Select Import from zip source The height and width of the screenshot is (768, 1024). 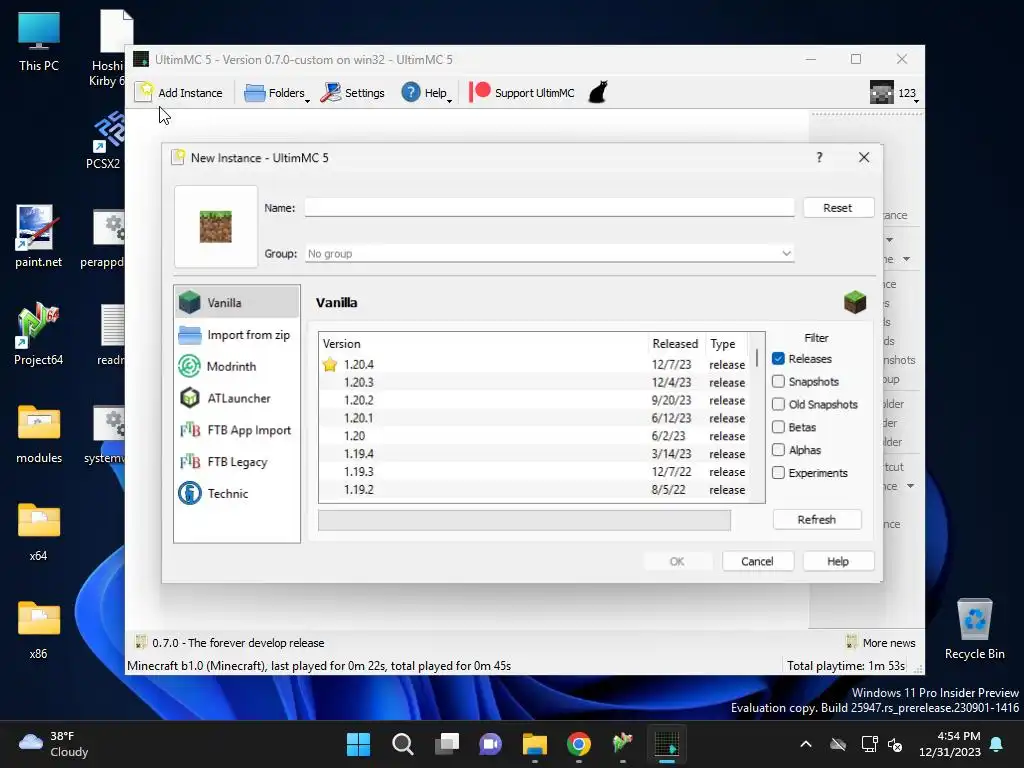[x=237, y=334]
